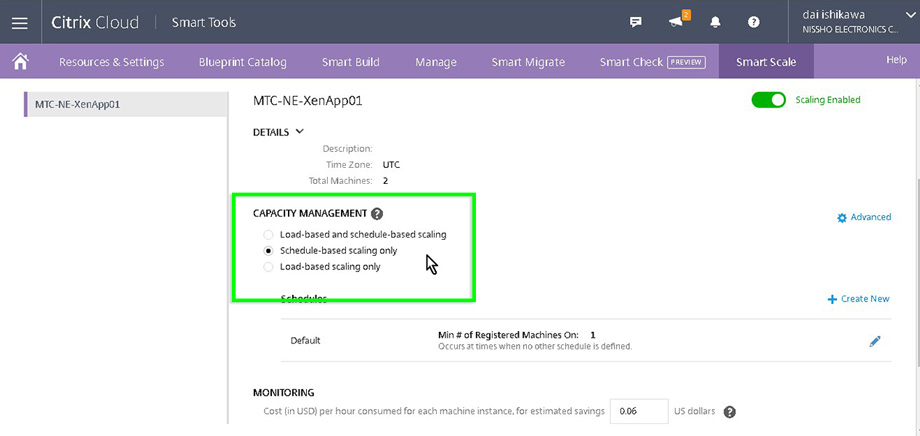The image size is (920, 436).
Task: Click the Create New schedule link
Action: [x=858, y=299]
